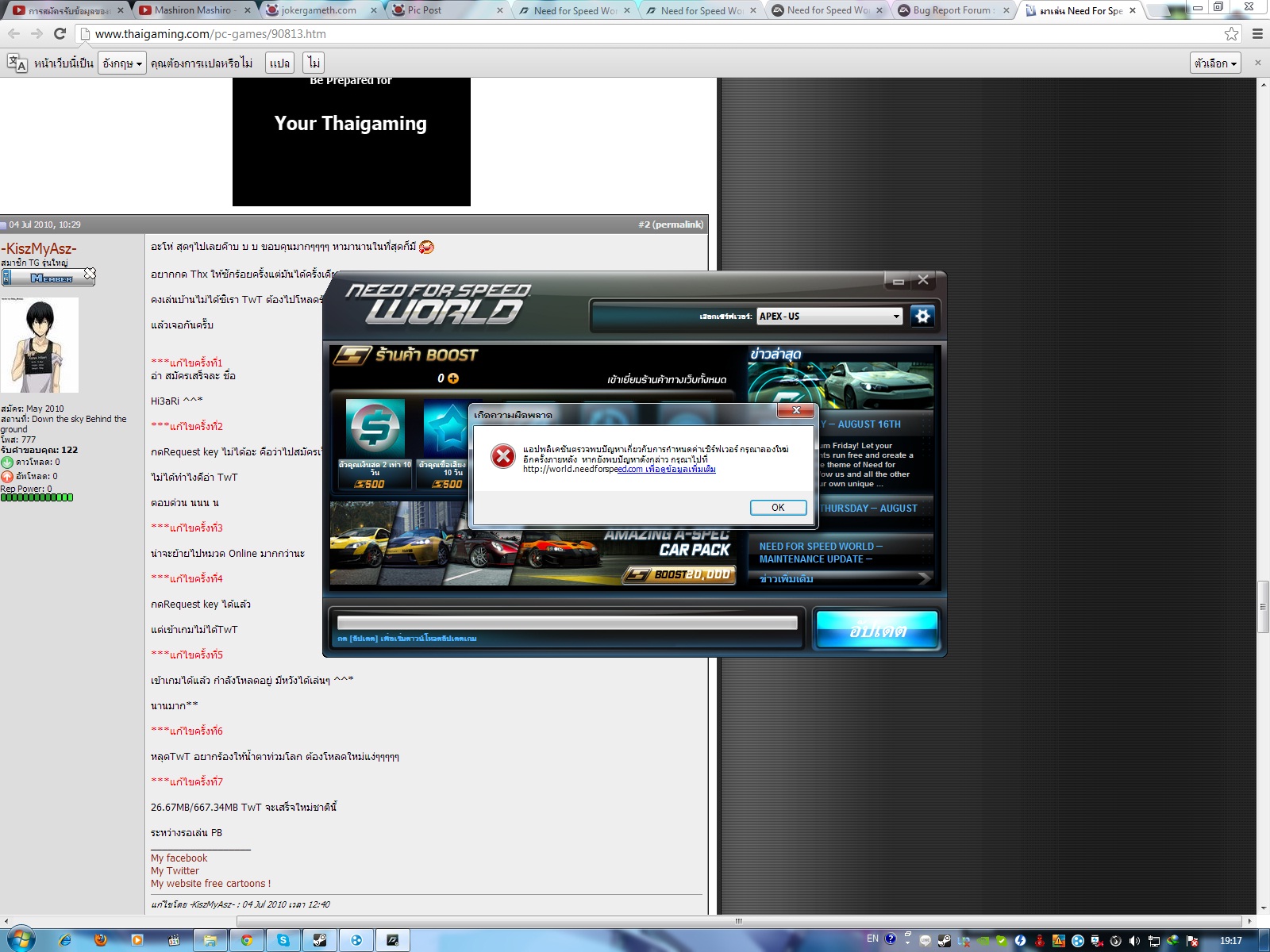This screenshot has width=1270, height=952.
Task: Add Boost with the orange plus icon
Action: [453, 378]
